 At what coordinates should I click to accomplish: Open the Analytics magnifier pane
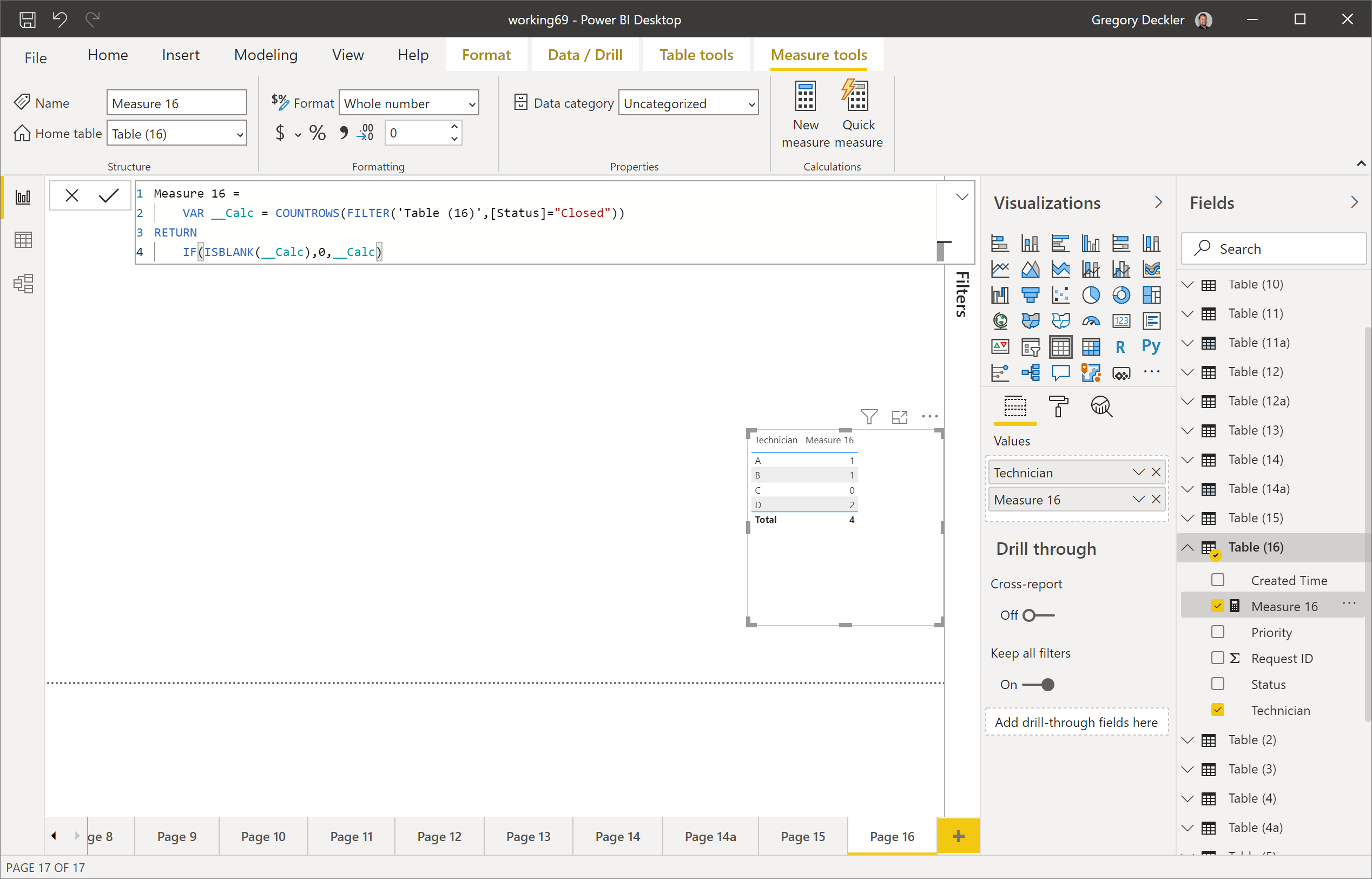coord(1101,406)
